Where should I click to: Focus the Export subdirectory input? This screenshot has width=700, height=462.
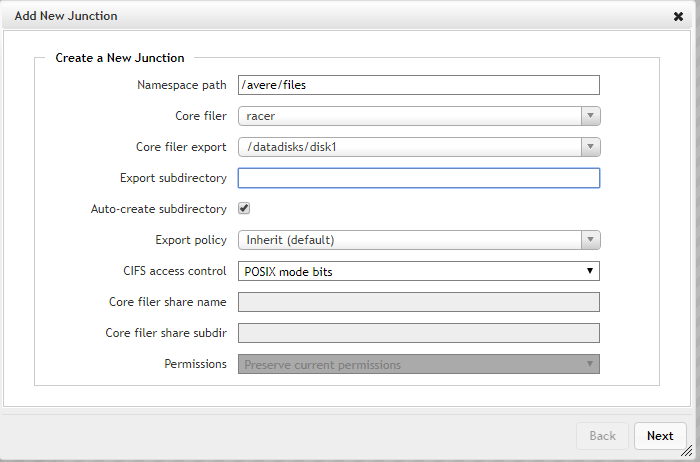click(418, 178)
